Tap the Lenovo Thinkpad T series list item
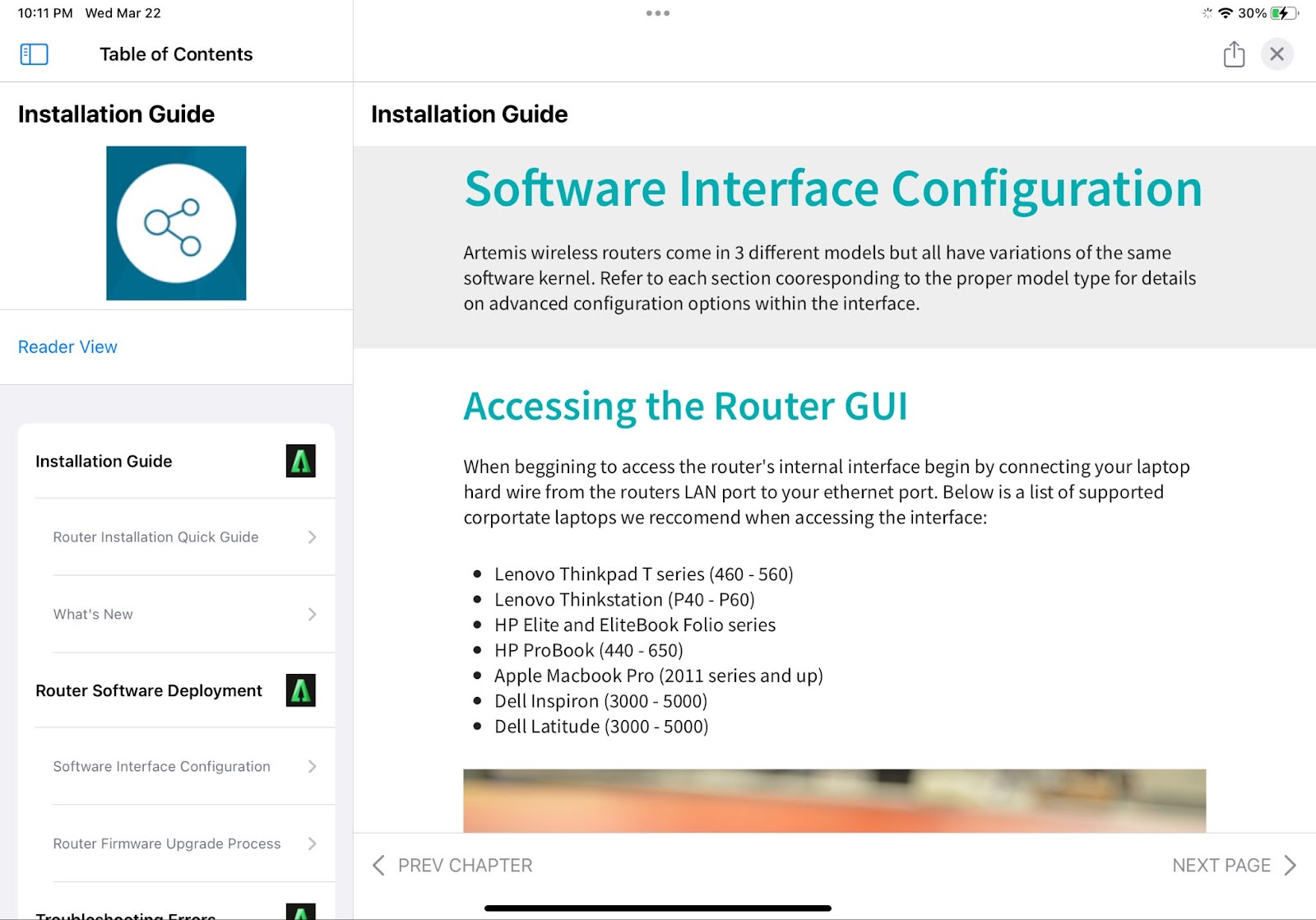 (x=643, y=574)
